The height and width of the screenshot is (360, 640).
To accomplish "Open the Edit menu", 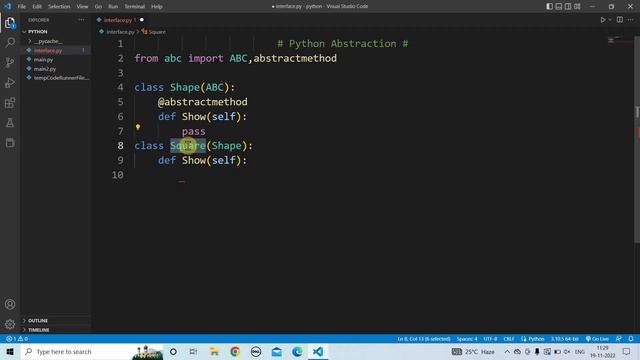I will pos(37,6).
